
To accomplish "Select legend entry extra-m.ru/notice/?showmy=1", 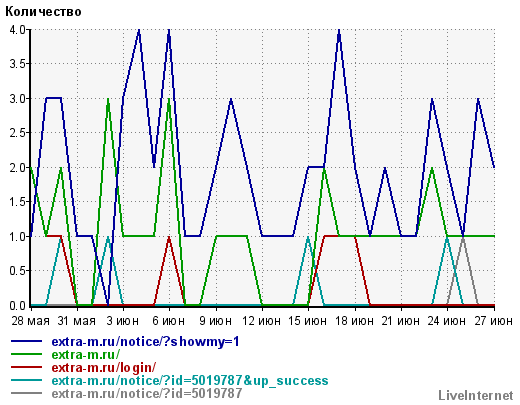I will tap(146, 342).
